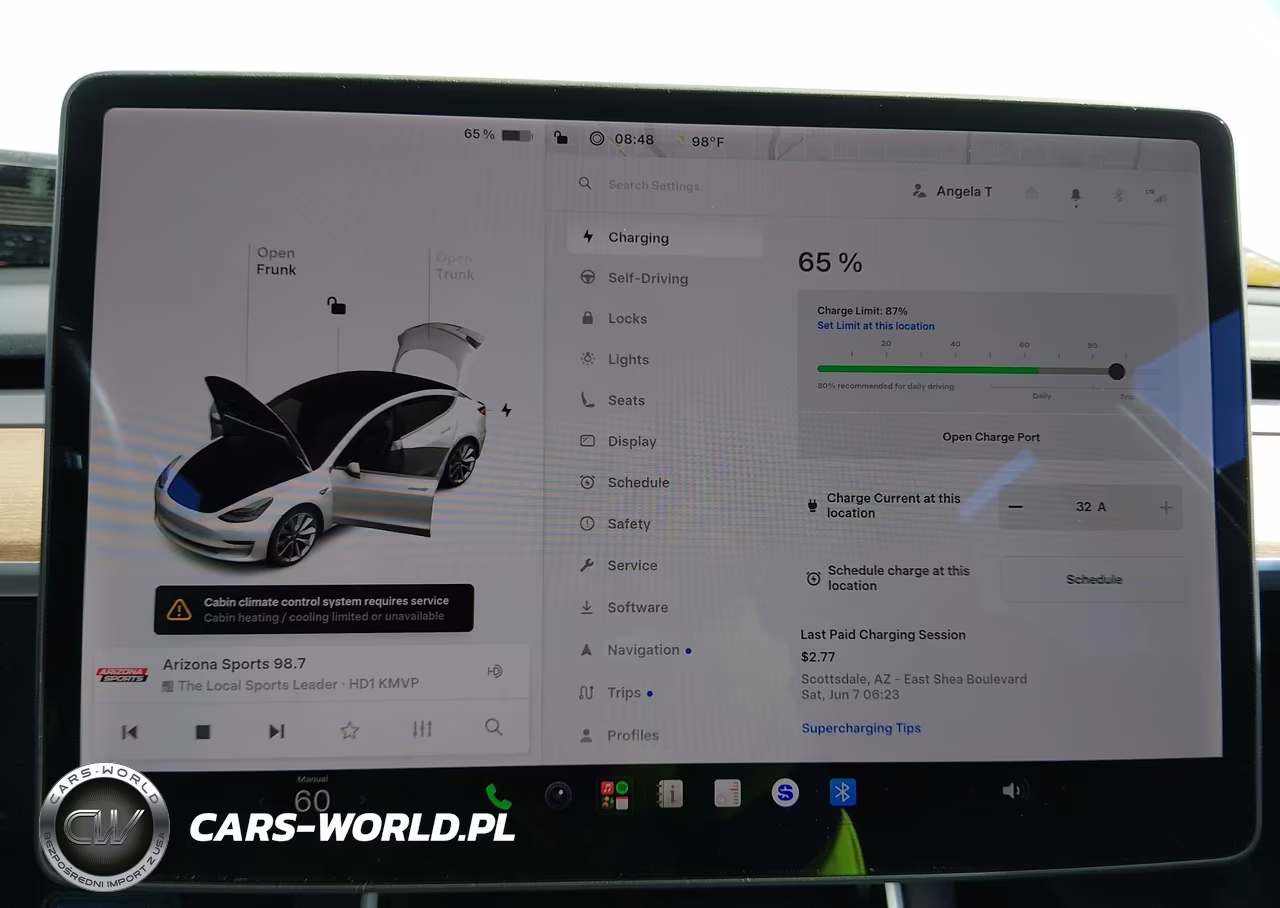Screen dimensions: 1280x908
Task: Select Charging in settings menu
Action: pyautogui.click(x=665, y=238)
